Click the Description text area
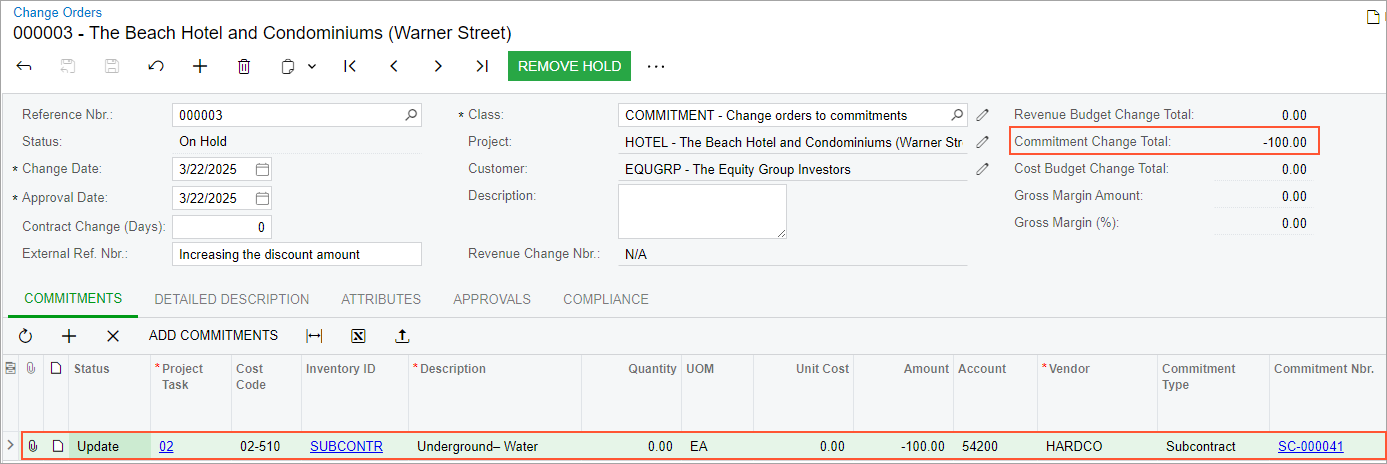 click(702, 211)
